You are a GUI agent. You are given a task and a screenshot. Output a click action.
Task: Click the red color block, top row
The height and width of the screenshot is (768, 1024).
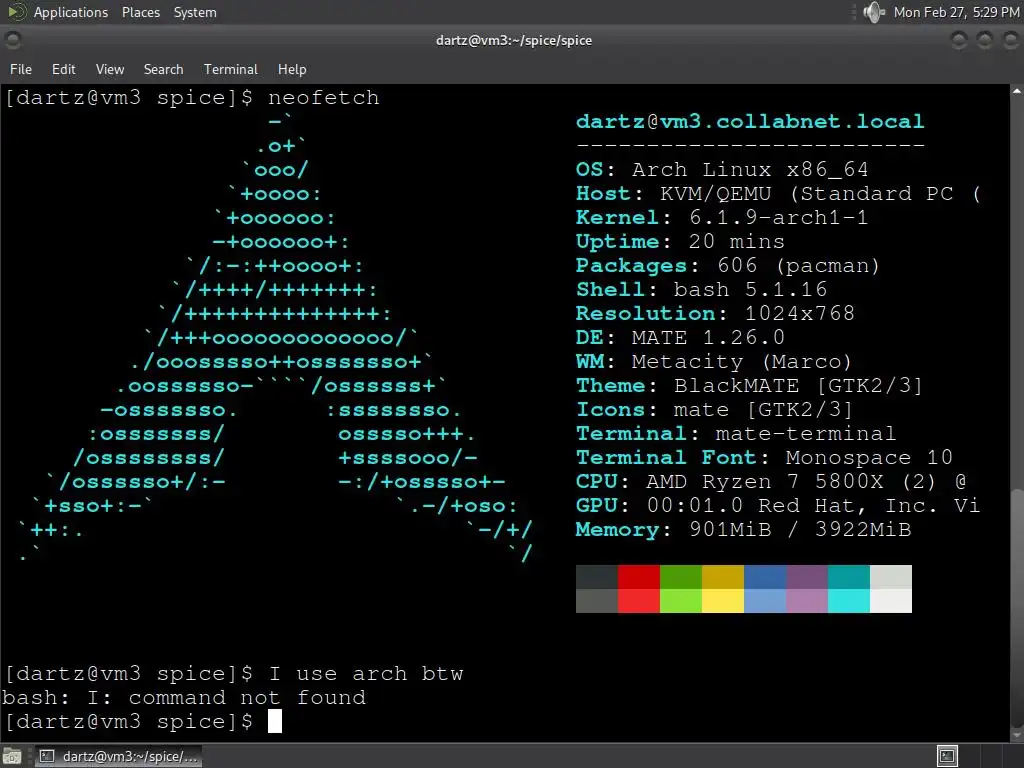click(639, 577)
